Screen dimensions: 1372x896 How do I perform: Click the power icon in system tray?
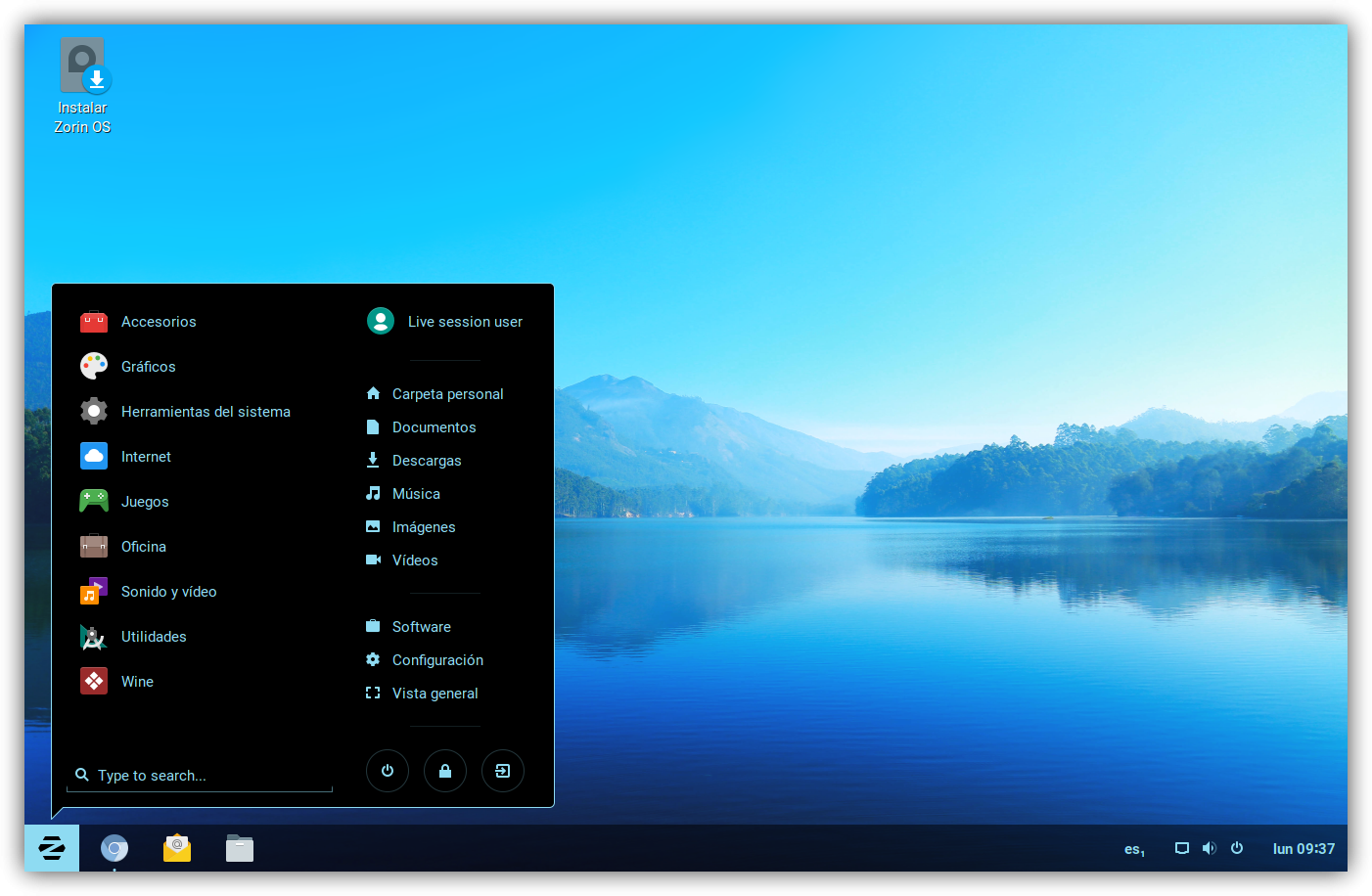[x=1237, y=848]
